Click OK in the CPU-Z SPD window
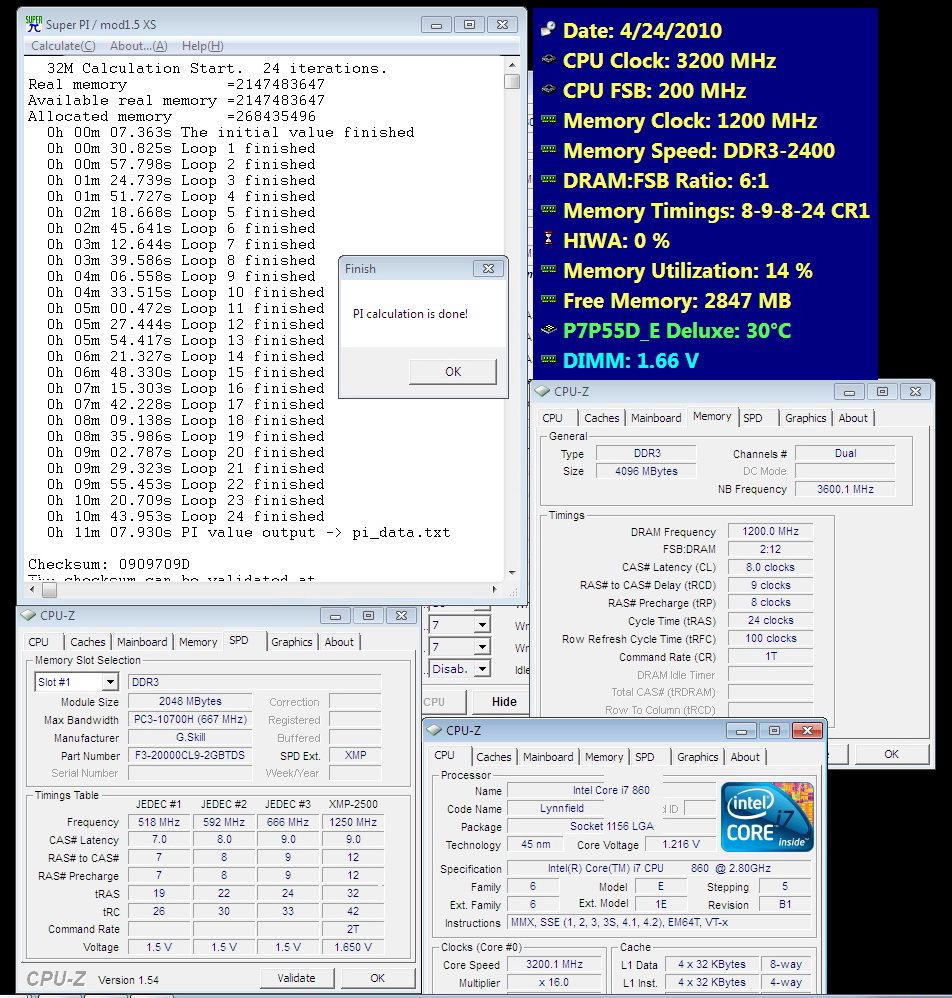The image size is (952, 998). coord(377,978)
